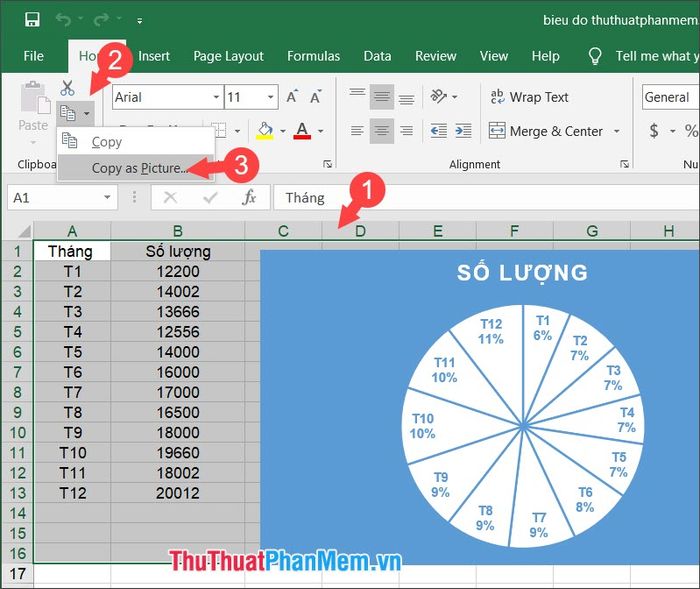Toggle middle vertical align button
The height and width of the screenshot is (589, 700).
coord(382,97)
